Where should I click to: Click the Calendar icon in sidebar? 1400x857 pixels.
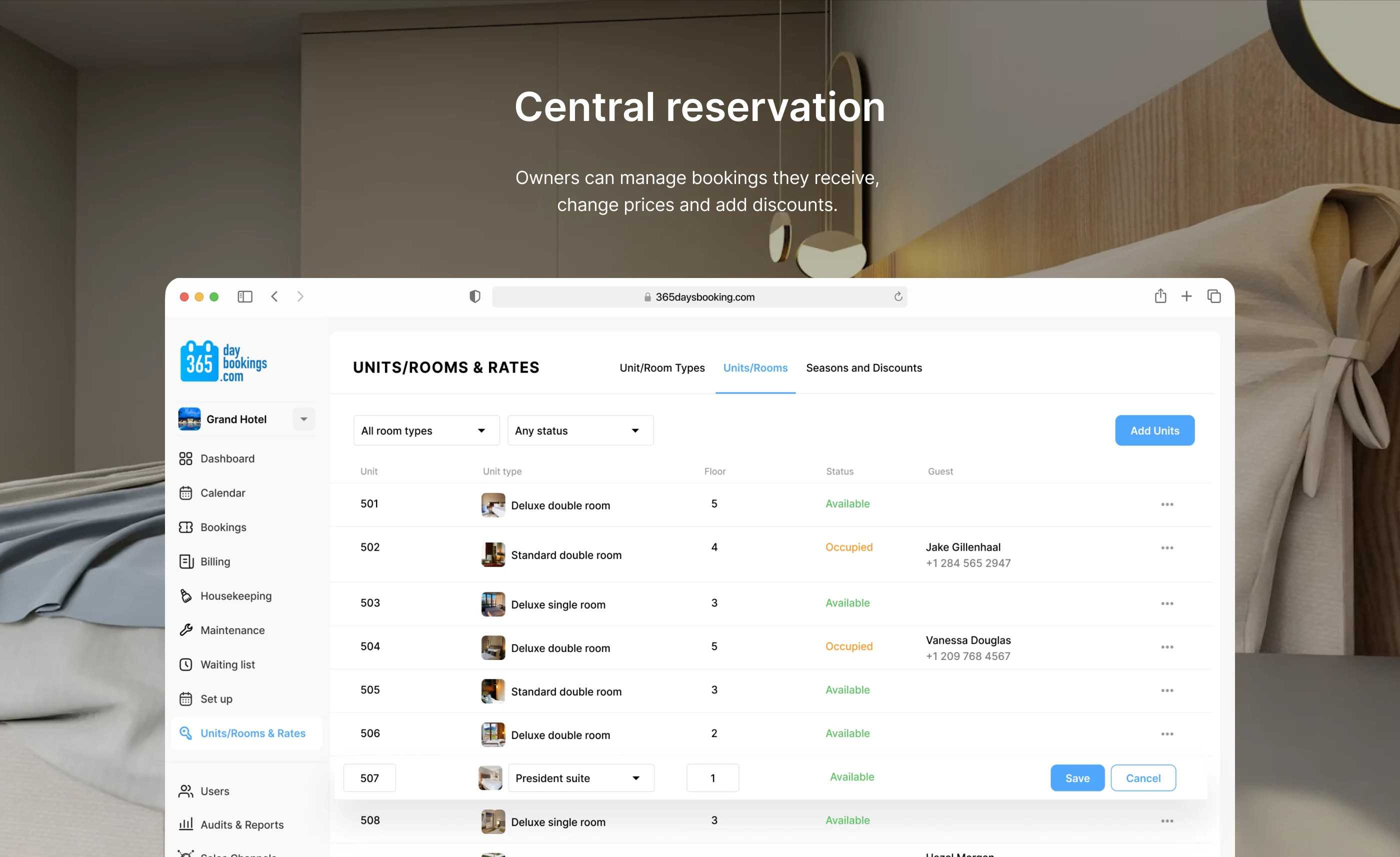click(185, 492)
